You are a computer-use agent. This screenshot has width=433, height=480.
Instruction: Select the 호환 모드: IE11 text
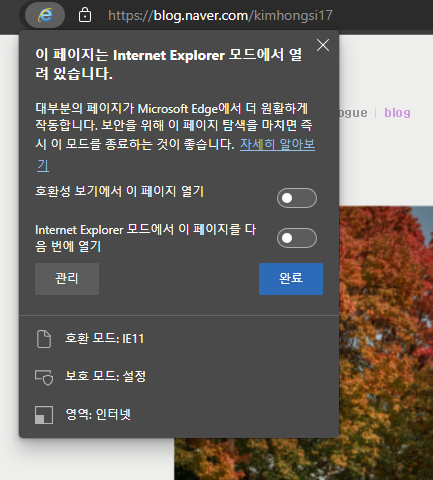pos(104,339)
